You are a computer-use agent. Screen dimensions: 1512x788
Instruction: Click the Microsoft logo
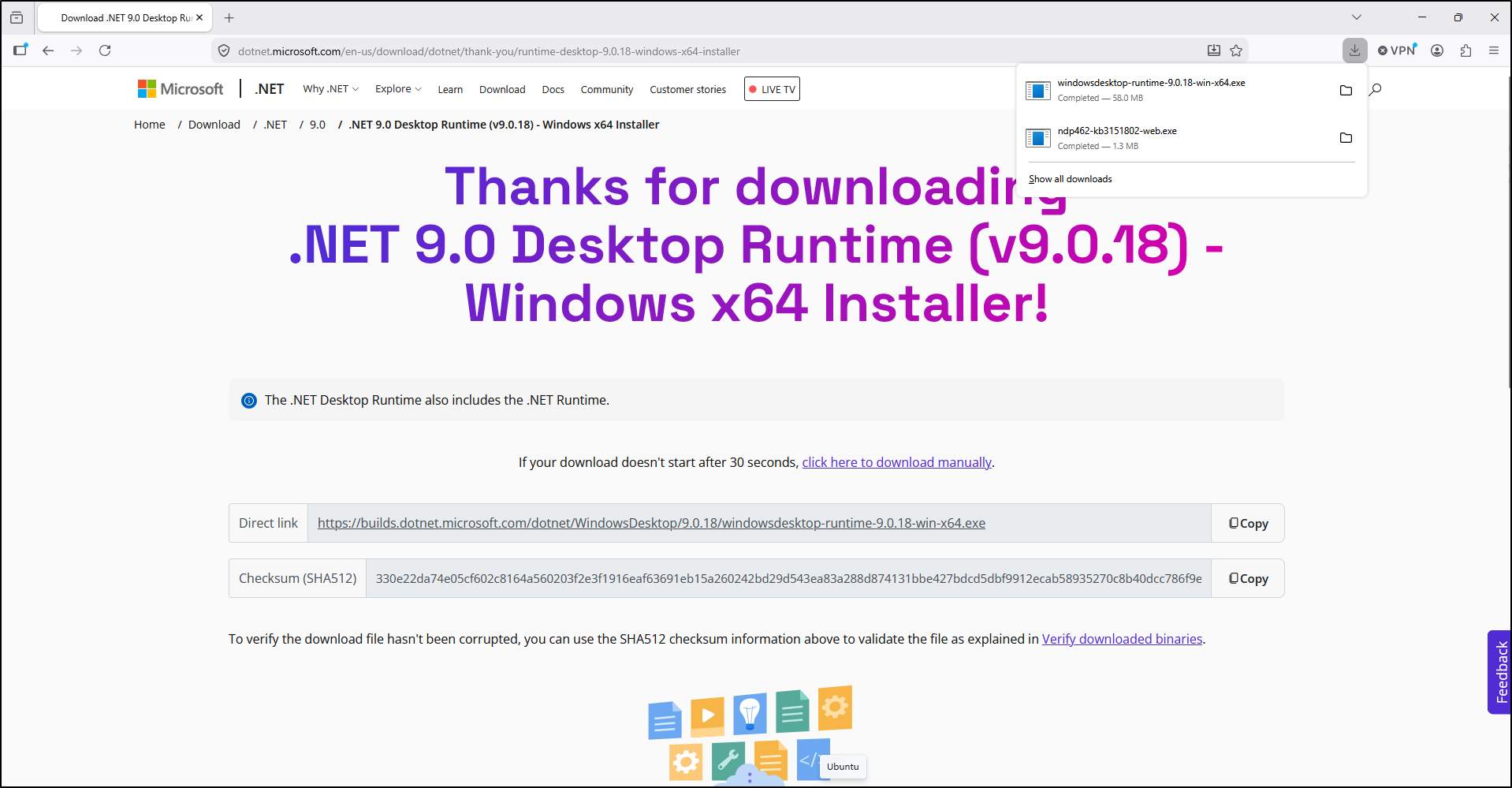pos(181,89)
